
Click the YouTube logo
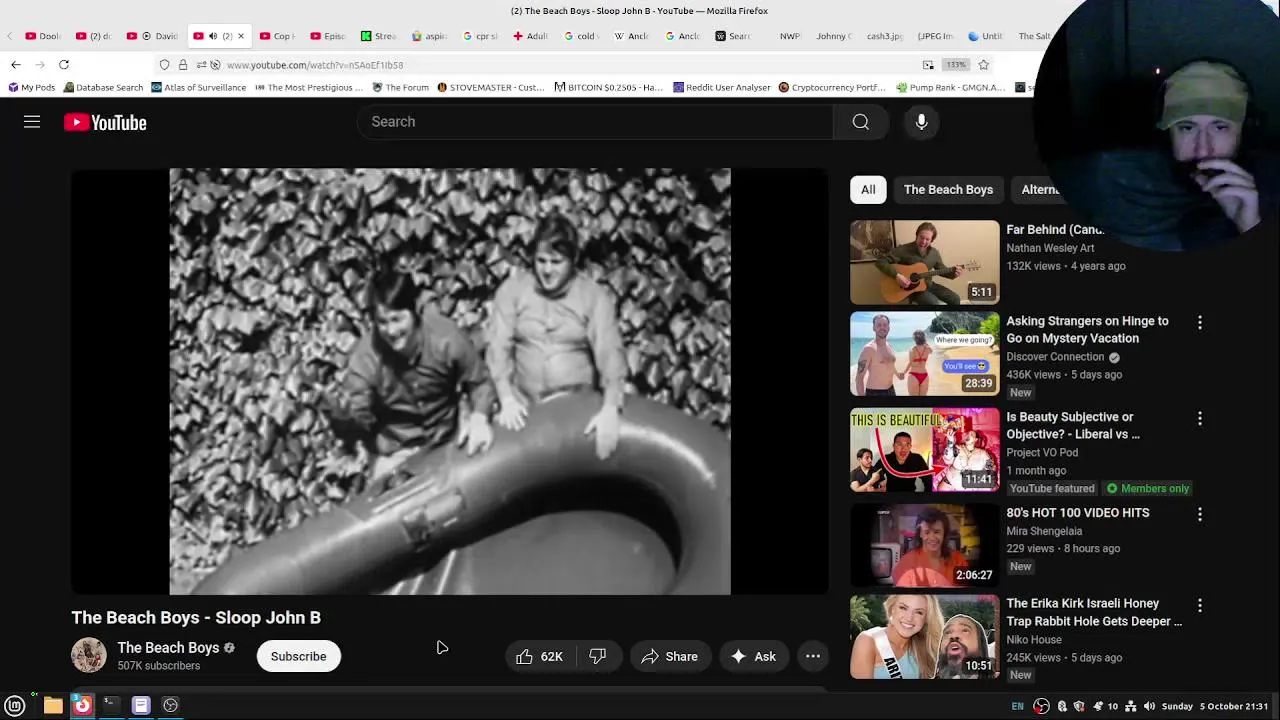coord(105,122)
